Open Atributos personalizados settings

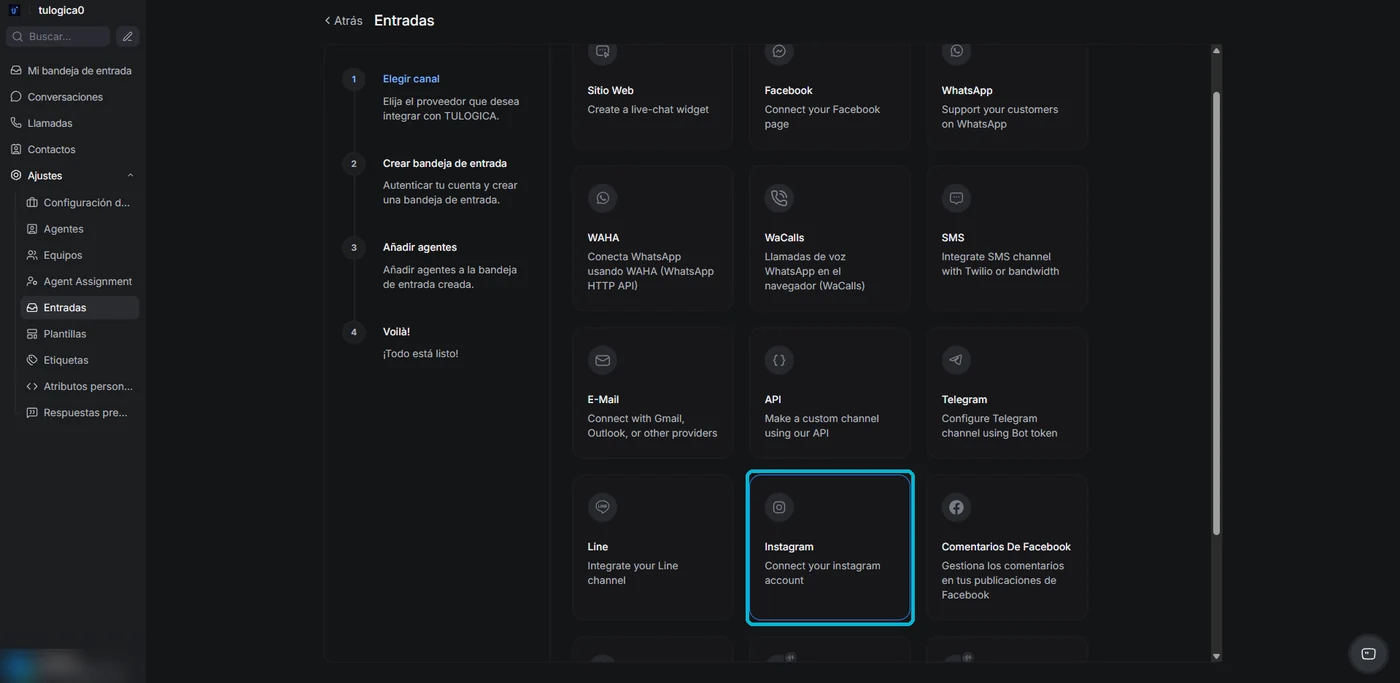(x=79, y=386)
